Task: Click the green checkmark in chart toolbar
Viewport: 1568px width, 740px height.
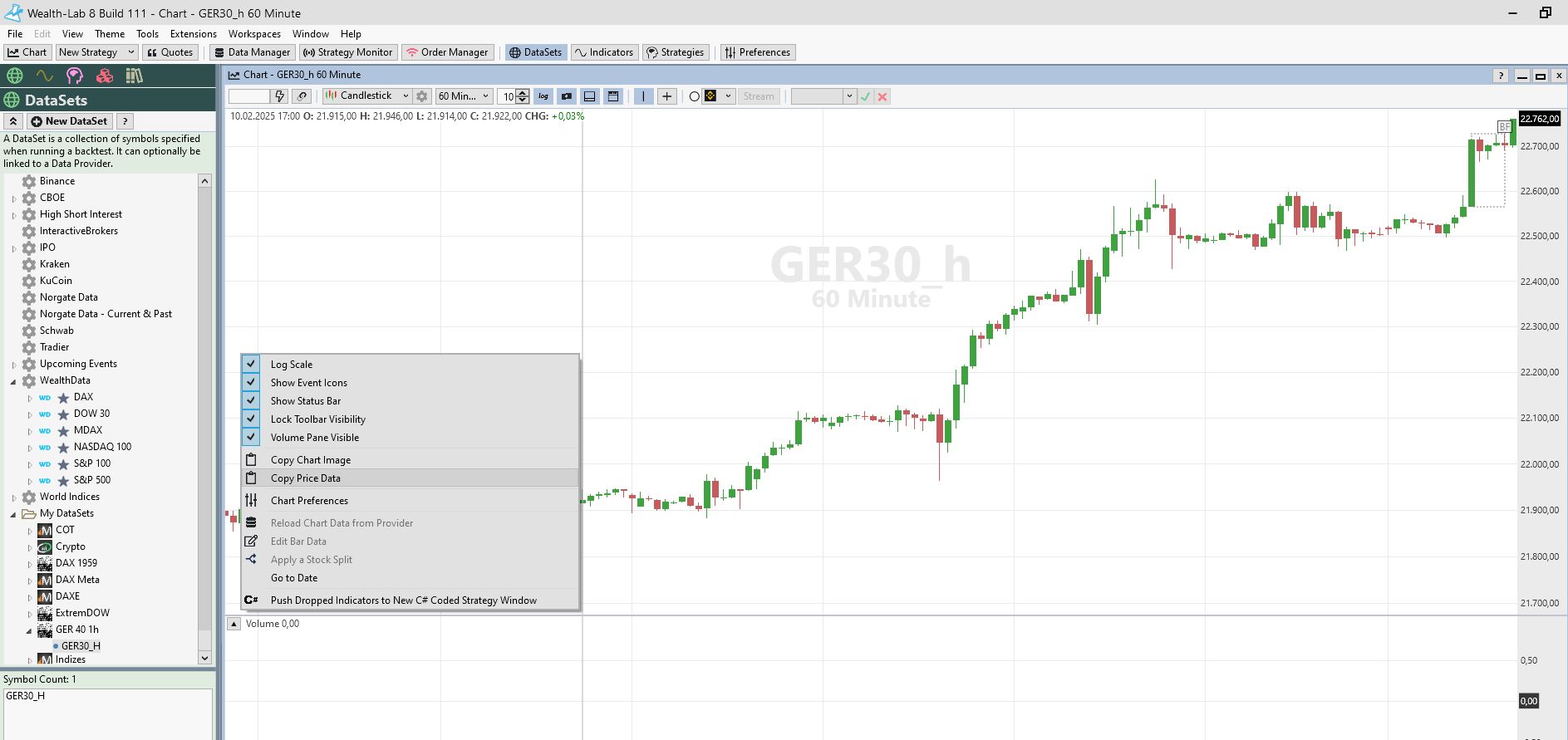Action: point(866,96)
